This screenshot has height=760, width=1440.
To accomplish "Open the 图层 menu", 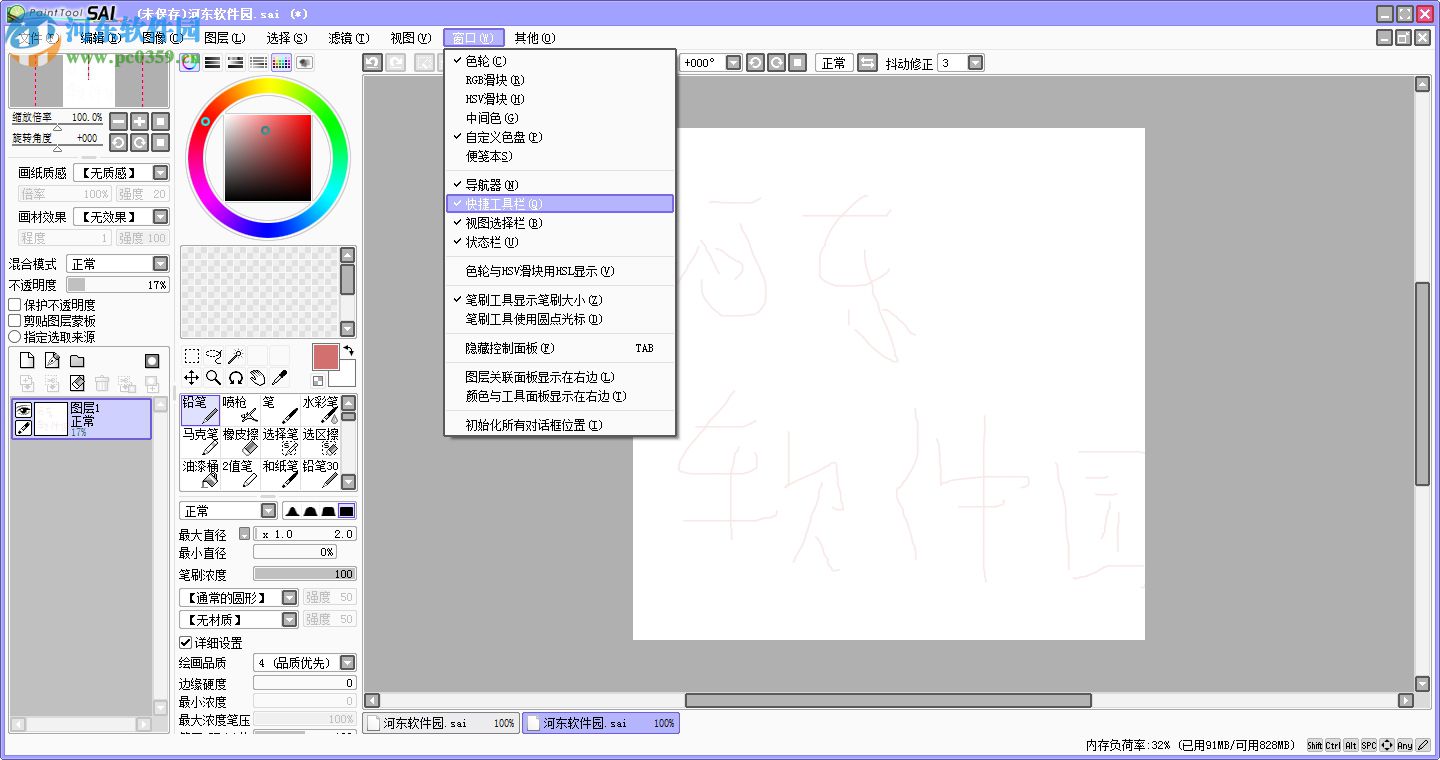I will click(224, 38).
